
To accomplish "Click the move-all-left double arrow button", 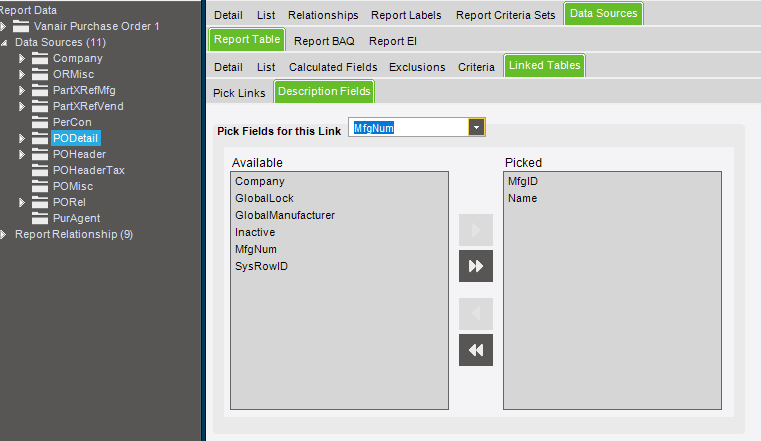I will (x=476, y=350).
